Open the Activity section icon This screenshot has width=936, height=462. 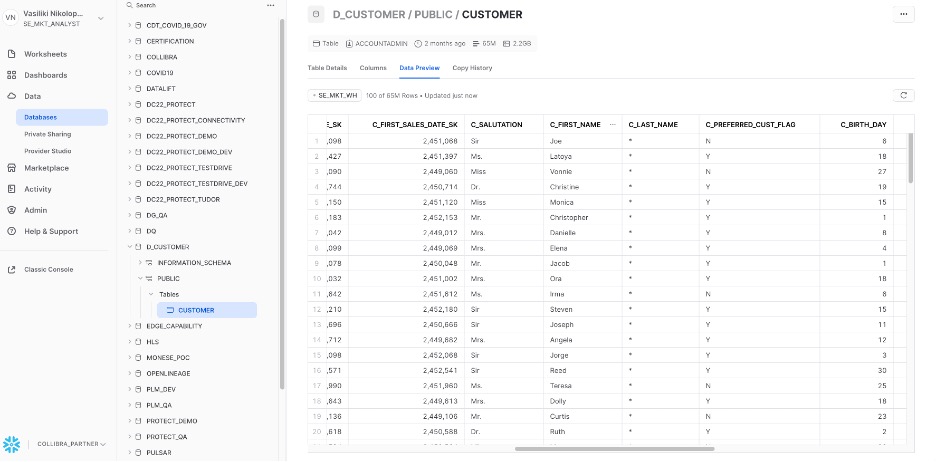click(x=12, y=189)
